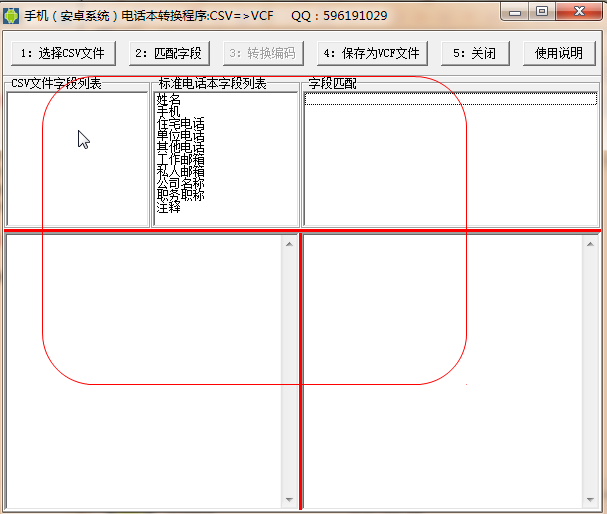607x514 pixels.
Task: Maximize the converter window
Action: (542, 12)
